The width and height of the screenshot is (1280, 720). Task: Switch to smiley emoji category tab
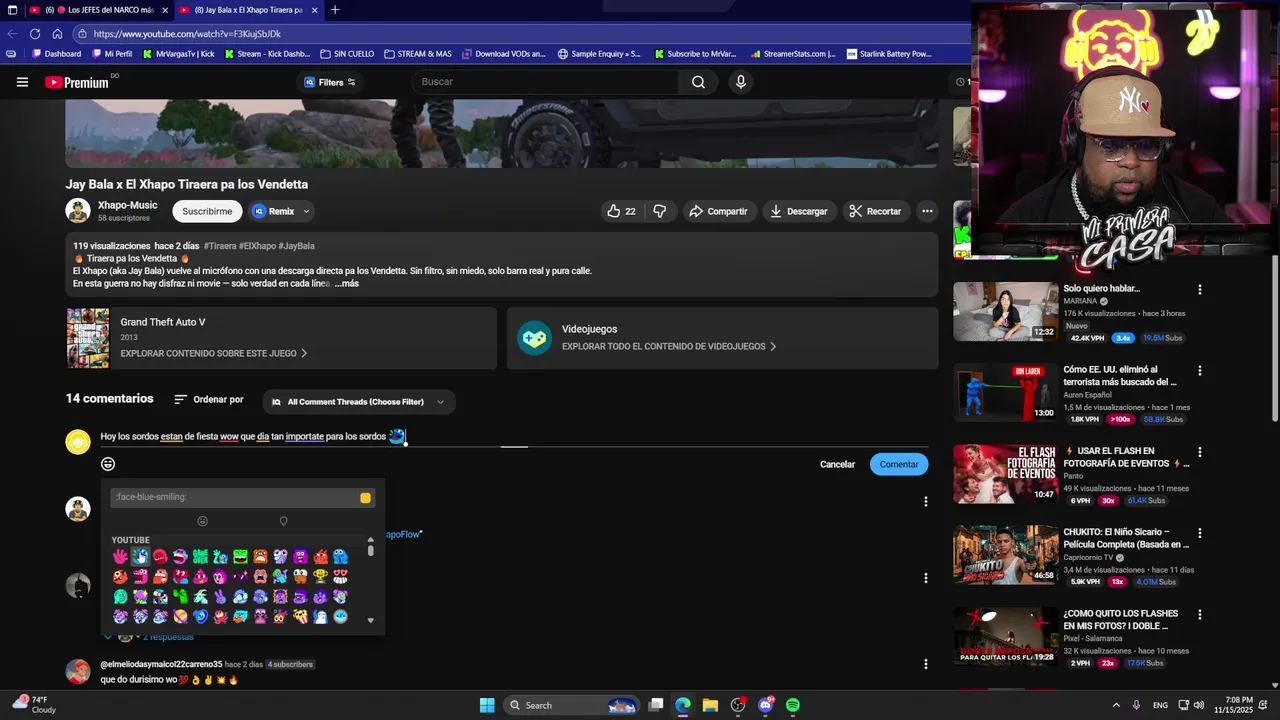(x=202, y=521)
